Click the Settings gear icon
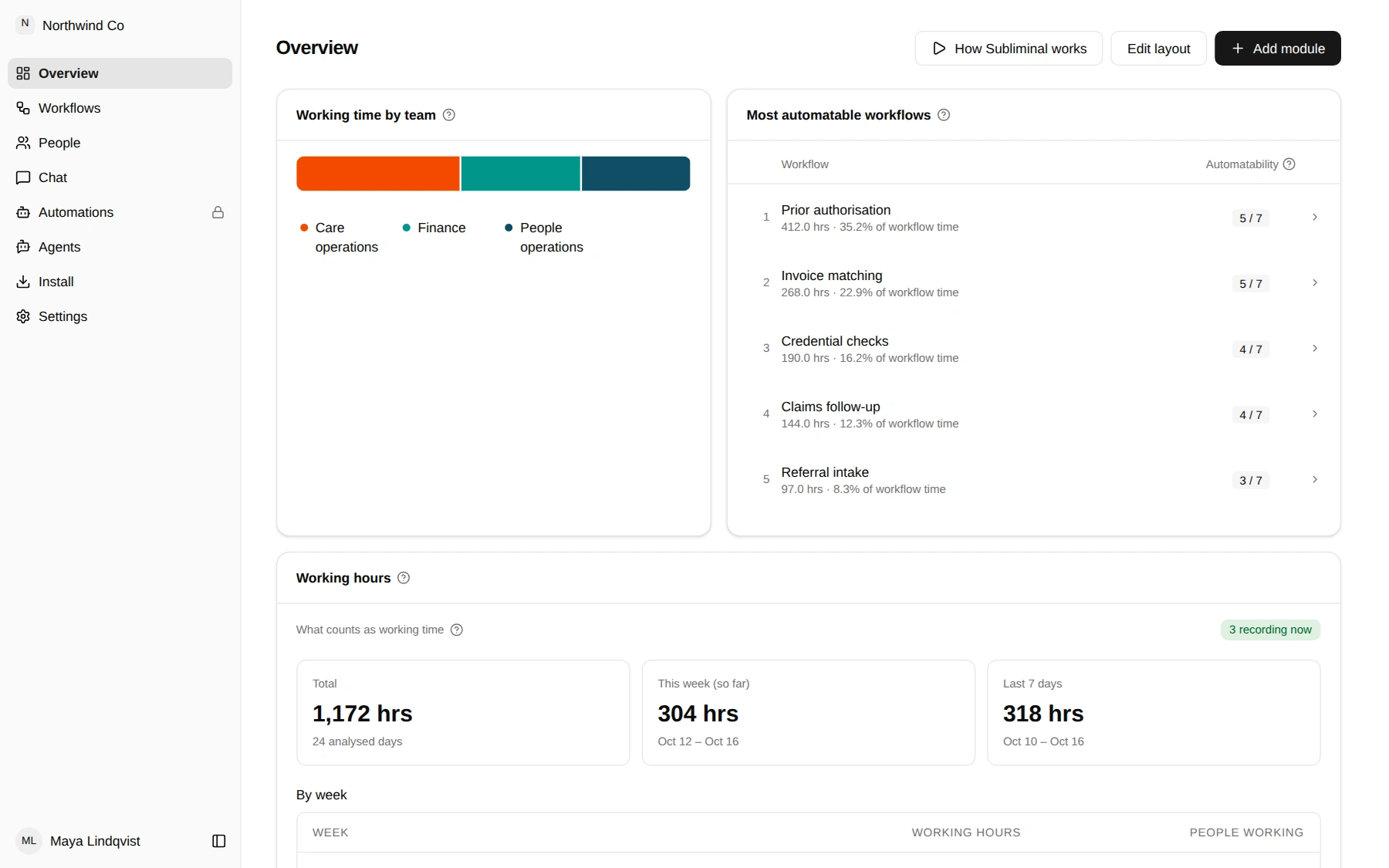The image size is (1389, 868). (23, 316)
